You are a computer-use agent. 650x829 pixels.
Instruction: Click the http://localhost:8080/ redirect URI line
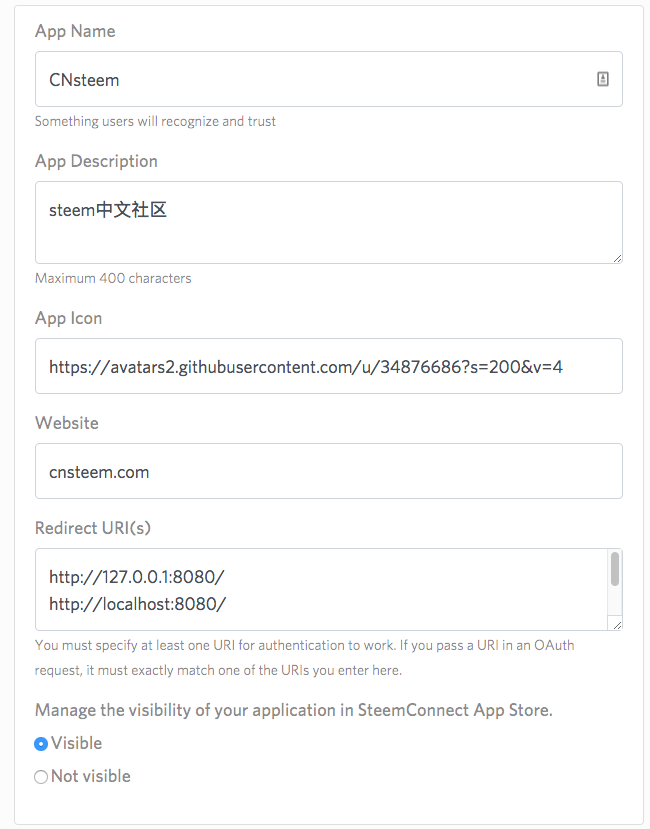(x=137, y=604)
